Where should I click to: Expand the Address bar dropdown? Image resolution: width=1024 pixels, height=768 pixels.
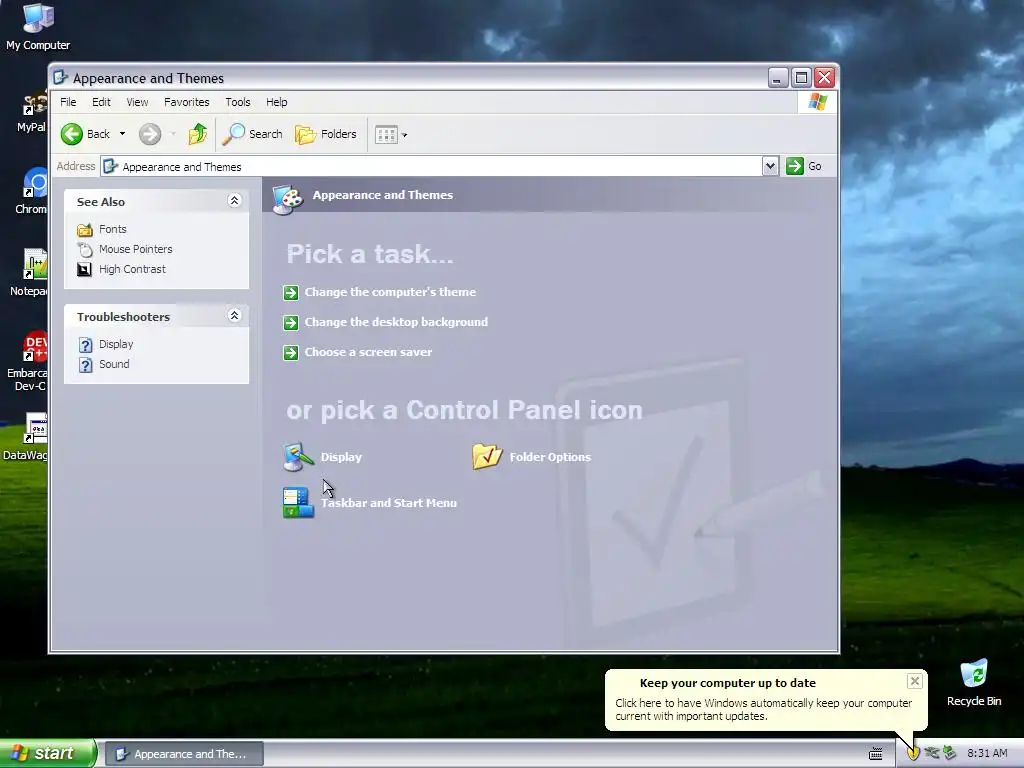click(x=770, y=166)
